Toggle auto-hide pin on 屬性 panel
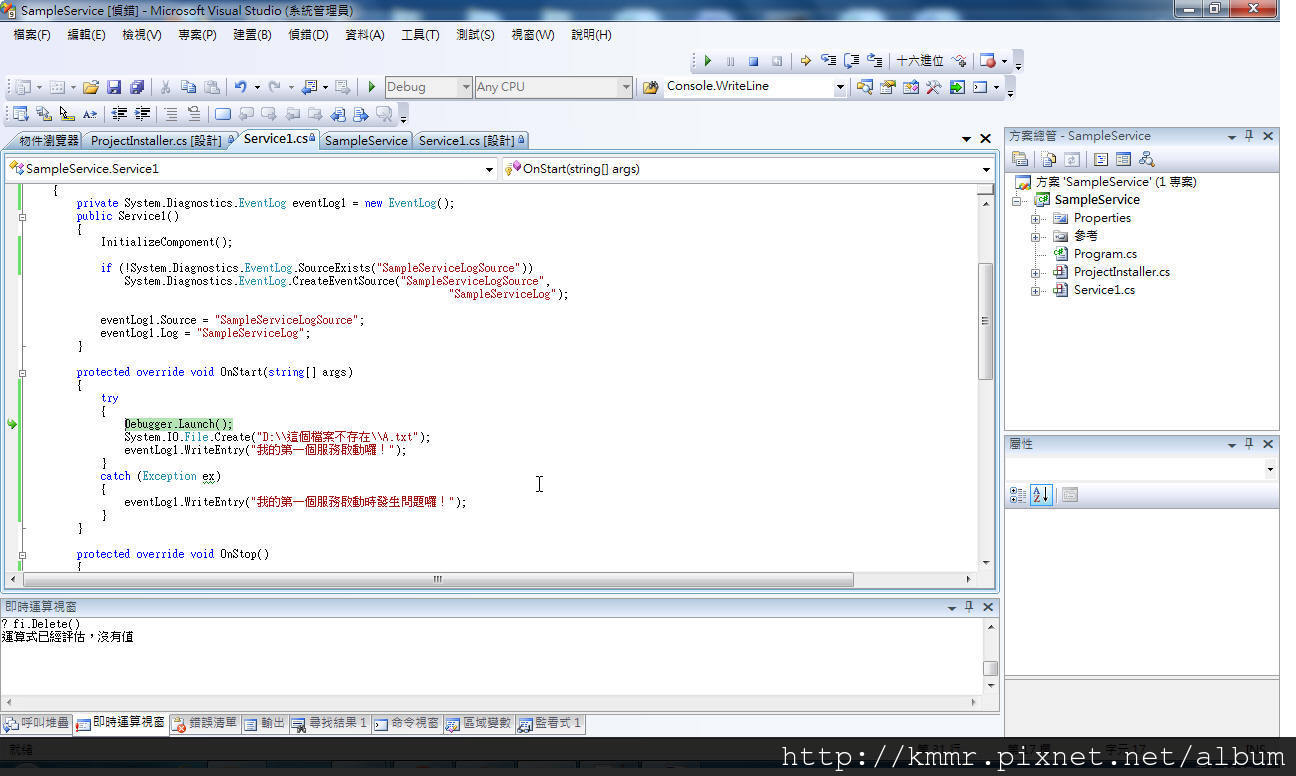The width and height of the screenshot is (1296, 776). [1249, 444]
